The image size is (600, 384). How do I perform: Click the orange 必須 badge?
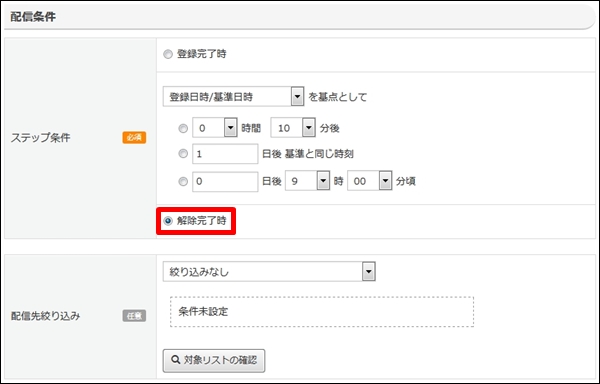(134, 137)
